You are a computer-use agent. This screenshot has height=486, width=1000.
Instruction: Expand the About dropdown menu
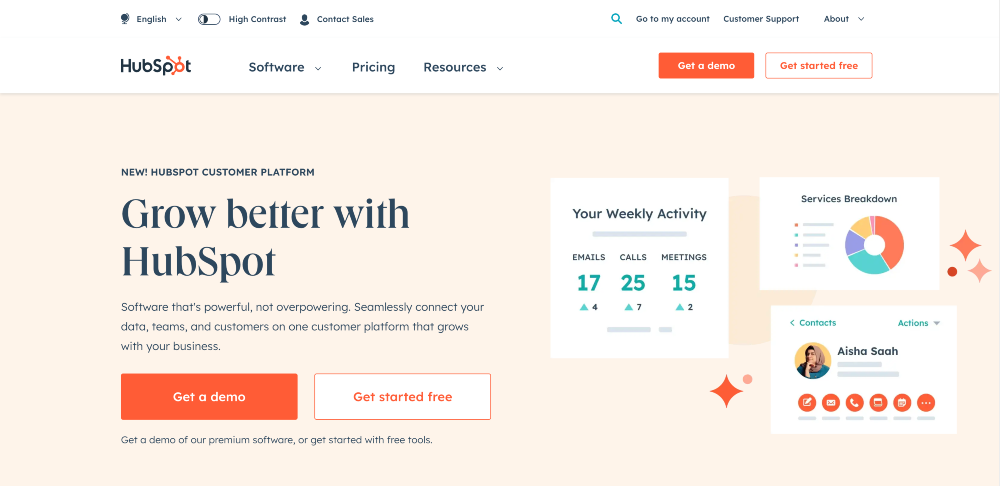coord(844,19)
